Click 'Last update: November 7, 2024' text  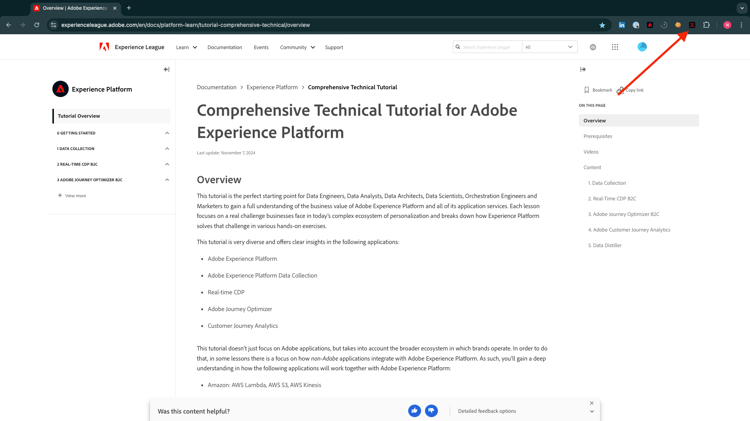(226, 153)
